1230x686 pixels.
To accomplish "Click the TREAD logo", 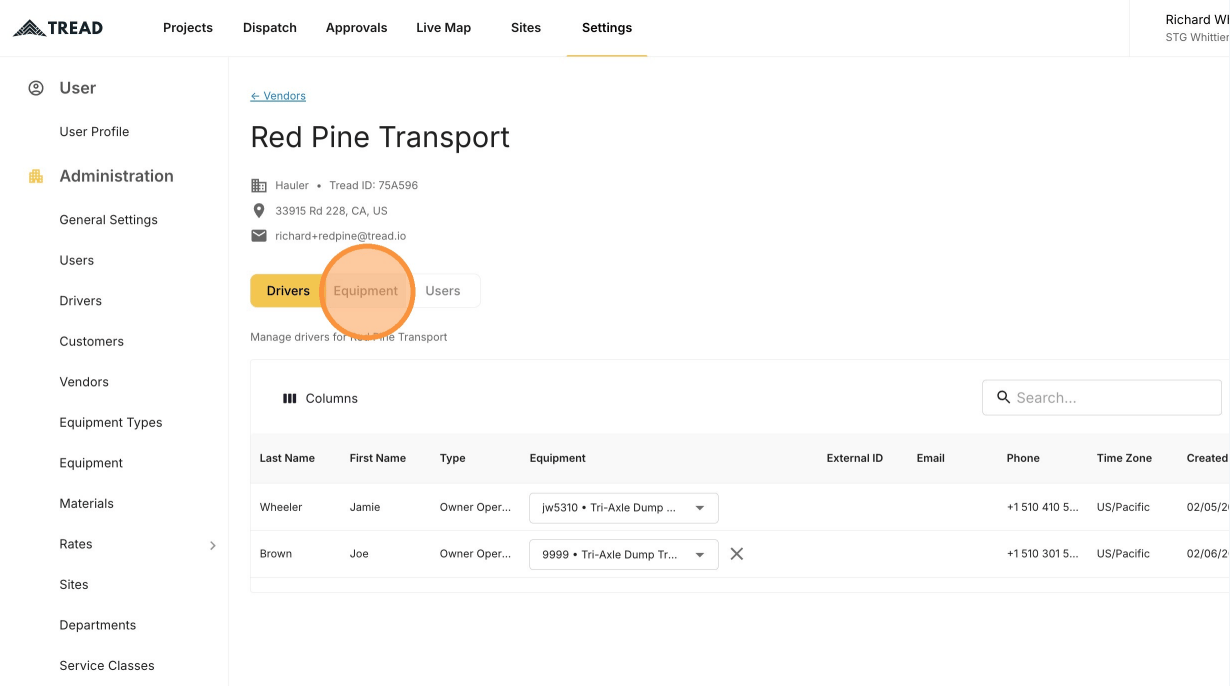I will coord(58,28).
